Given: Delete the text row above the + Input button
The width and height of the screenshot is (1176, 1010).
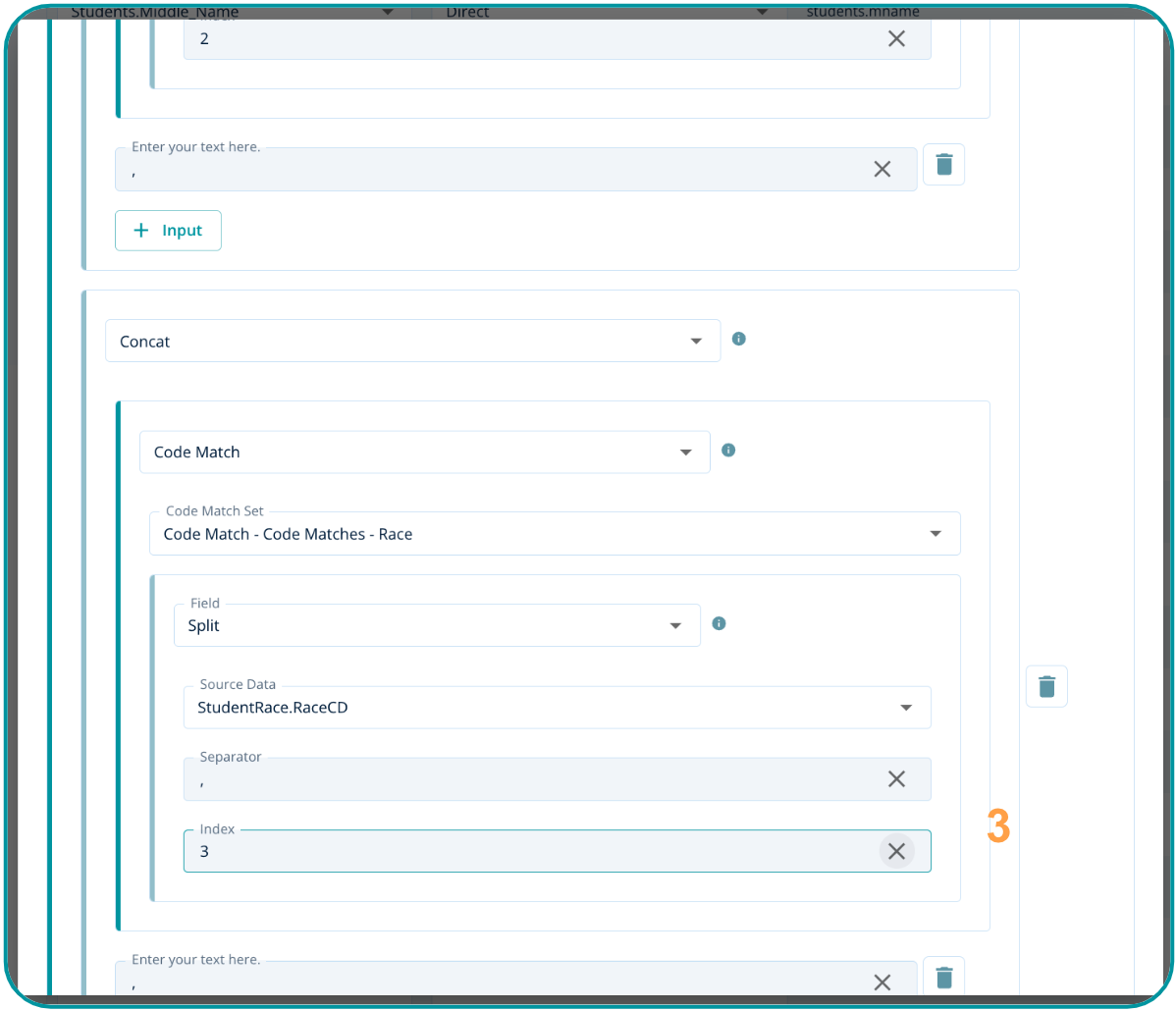Looking at the screenshot, I should [x=943, y=165].
